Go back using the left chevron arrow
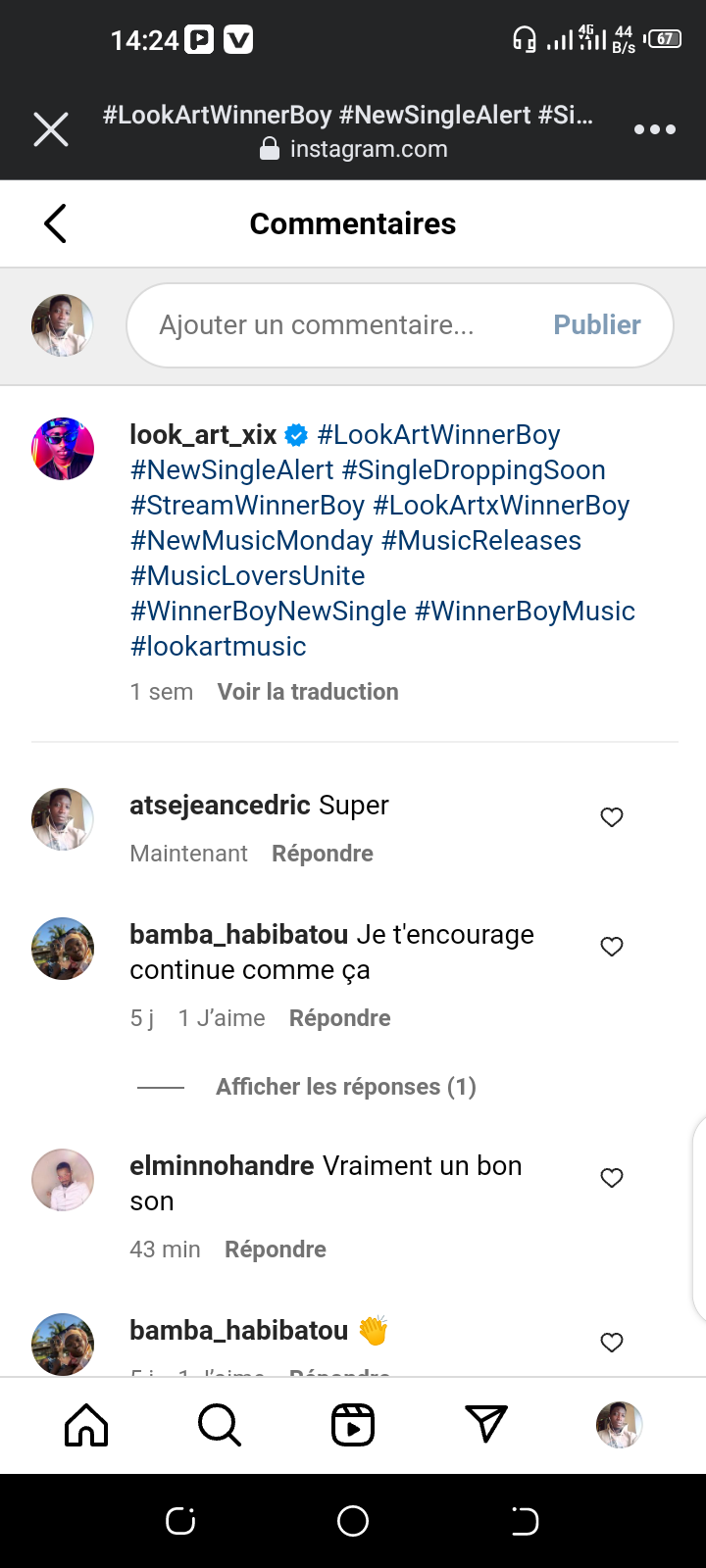The width and height of the screenshot is (706, 1568). [x=56, y=223]
